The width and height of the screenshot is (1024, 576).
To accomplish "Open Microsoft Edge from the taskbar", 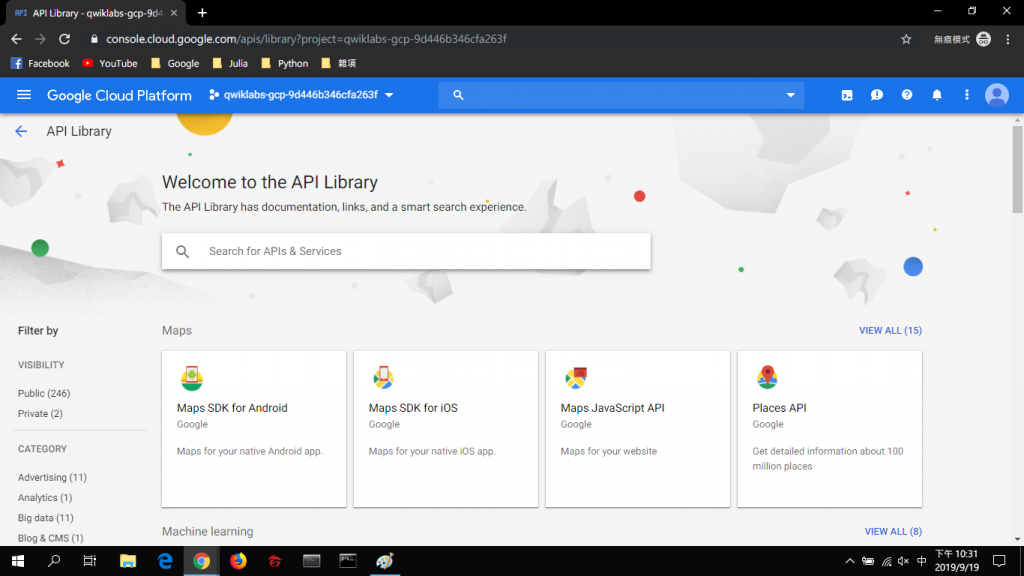I will pyautogui.click(x=165, y=561).
